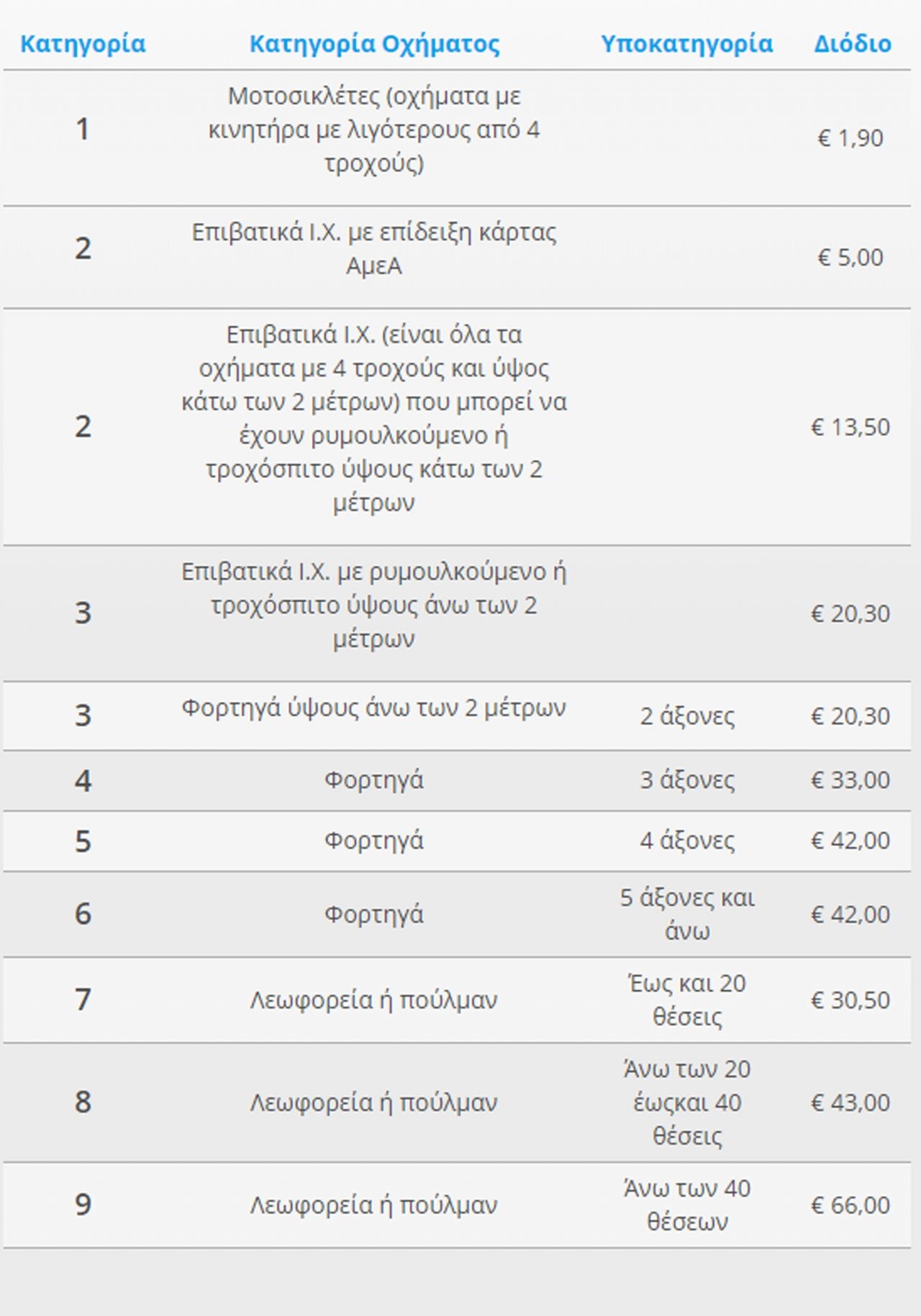Select the € 33,00 toll price
Viewport: 921px width, 1316px height.
click(x=850, y=780)
